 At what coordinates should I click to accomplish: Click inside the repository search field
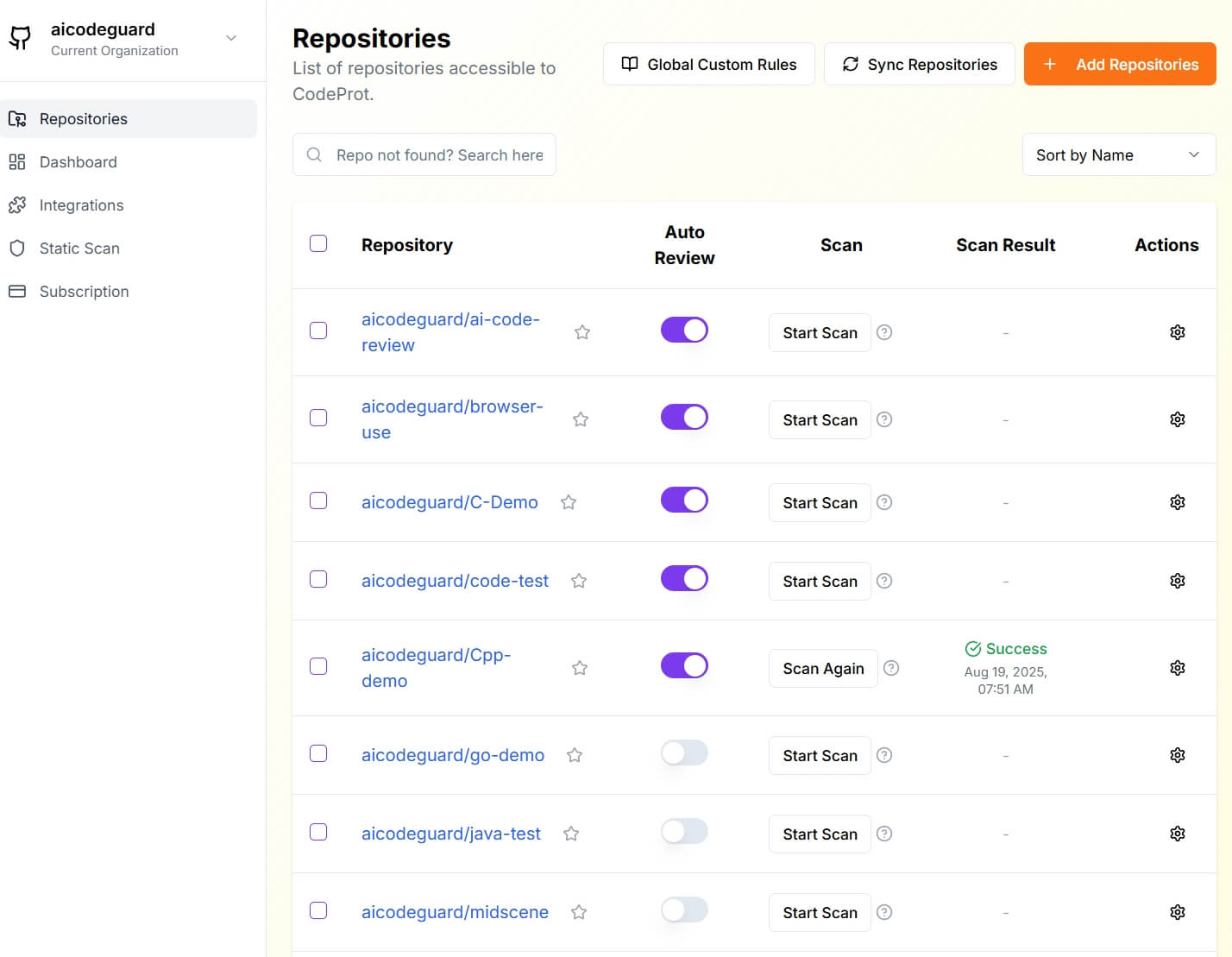(x=424, y=154)
